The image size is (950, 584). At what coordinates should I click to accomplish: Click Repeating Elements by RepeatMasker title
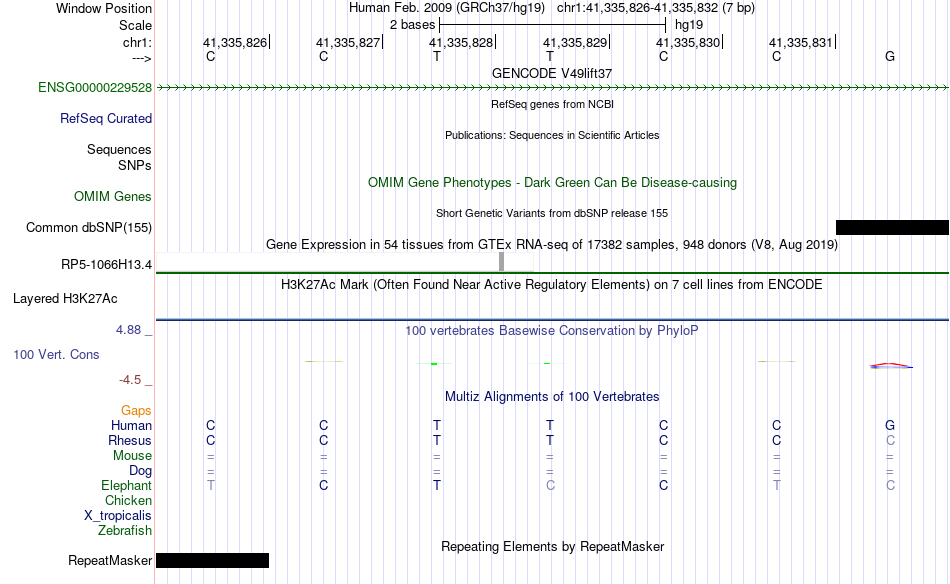pos(553,546)
